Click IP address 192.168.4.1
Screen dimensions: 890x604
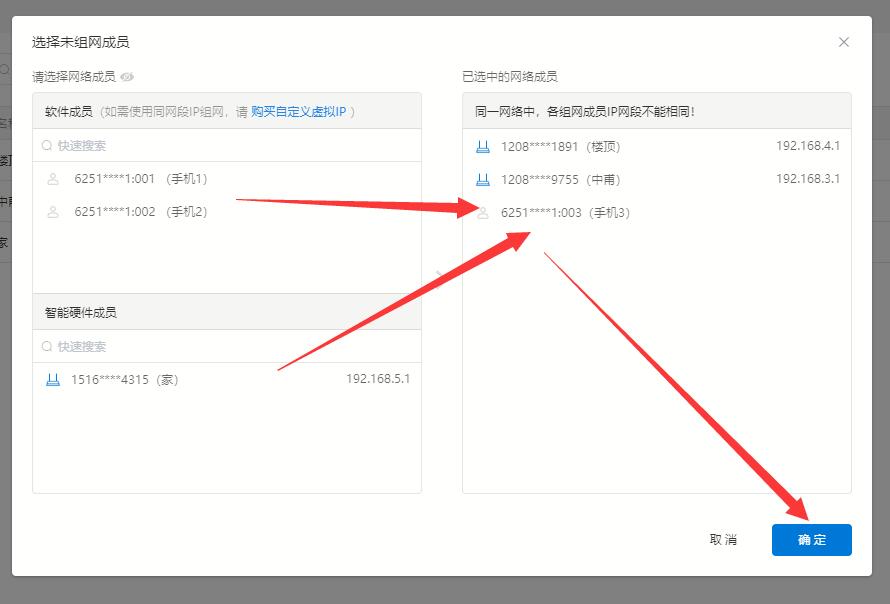(x=808, y=146)
